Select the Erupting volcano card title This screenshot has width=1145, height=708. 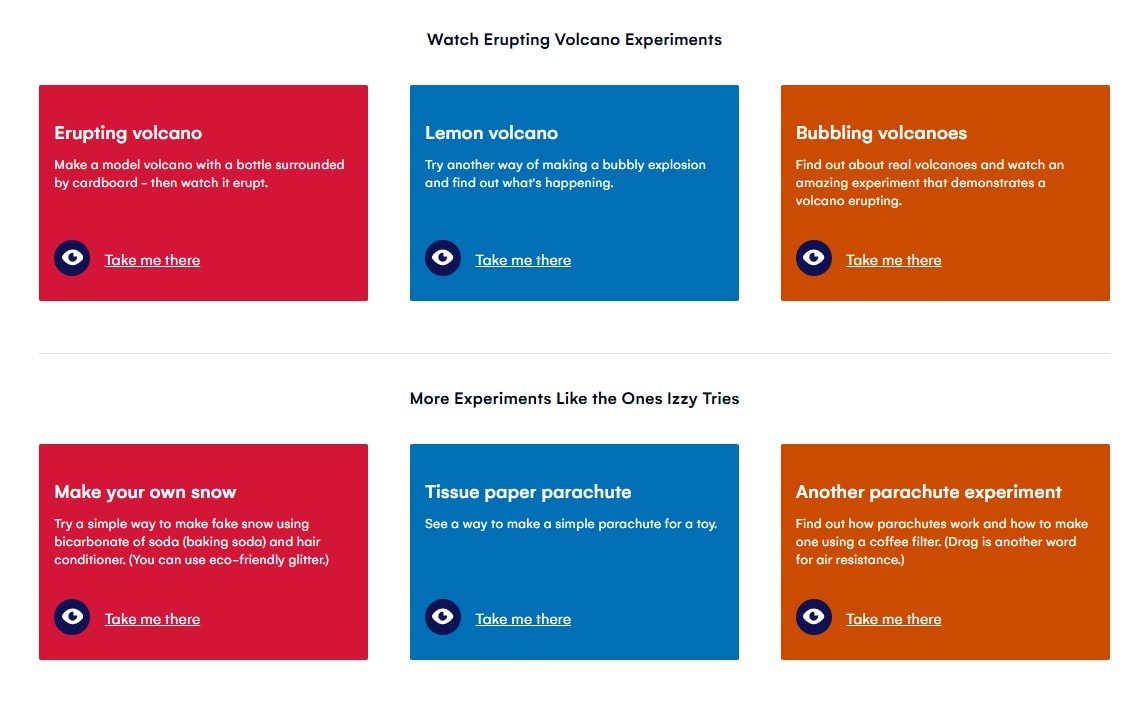[128, 133]
